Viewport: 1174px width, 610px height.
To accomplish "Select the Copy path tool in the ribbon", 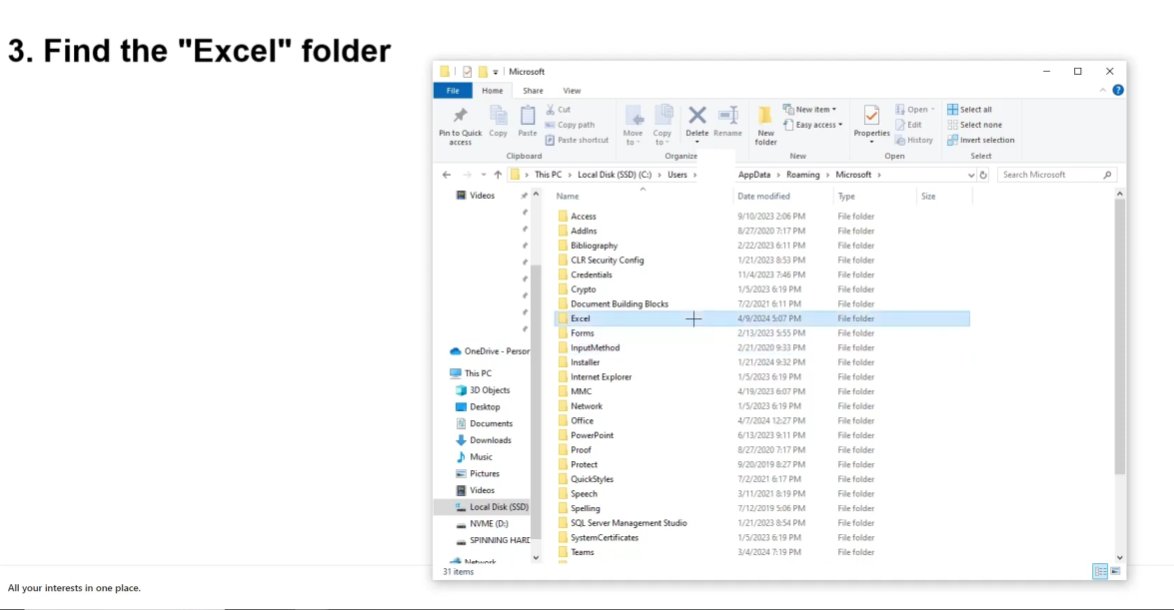I will (573, 124).
